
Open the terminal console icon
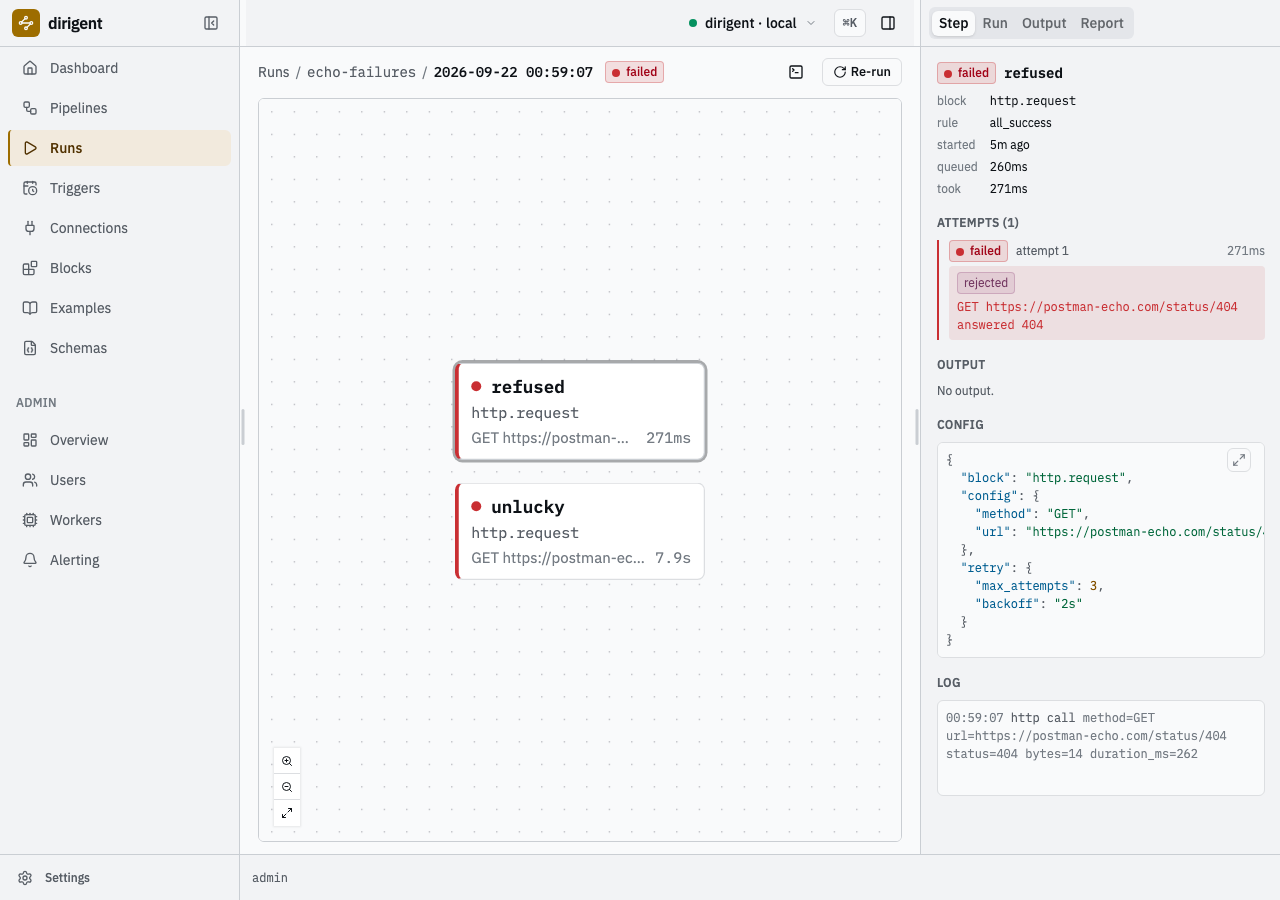pyautogui.click(x=796, y=72)
